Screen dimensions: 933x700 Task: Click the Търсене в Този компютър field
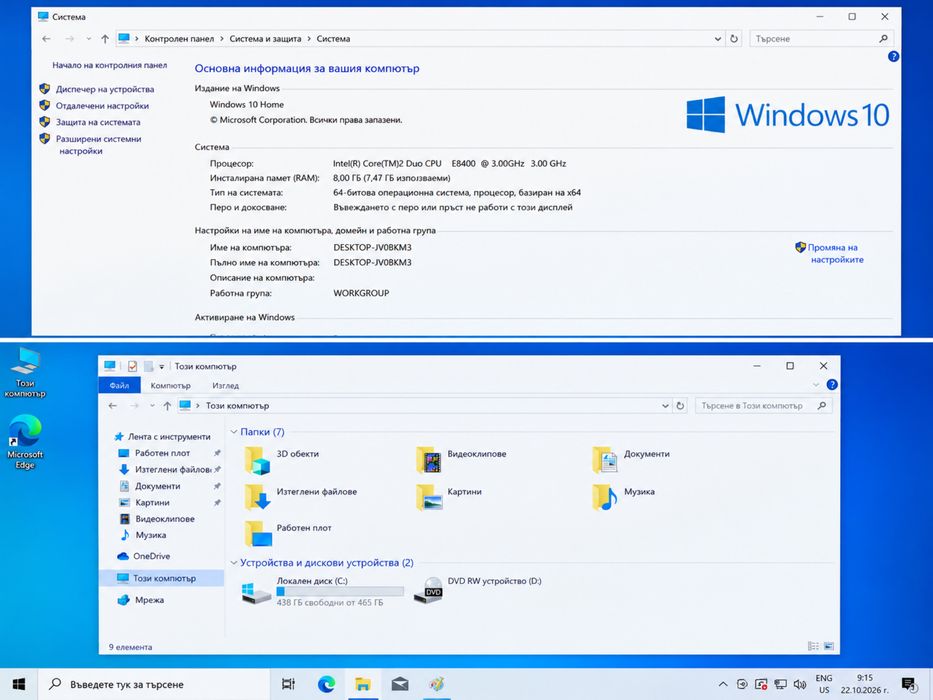point(763,406)
